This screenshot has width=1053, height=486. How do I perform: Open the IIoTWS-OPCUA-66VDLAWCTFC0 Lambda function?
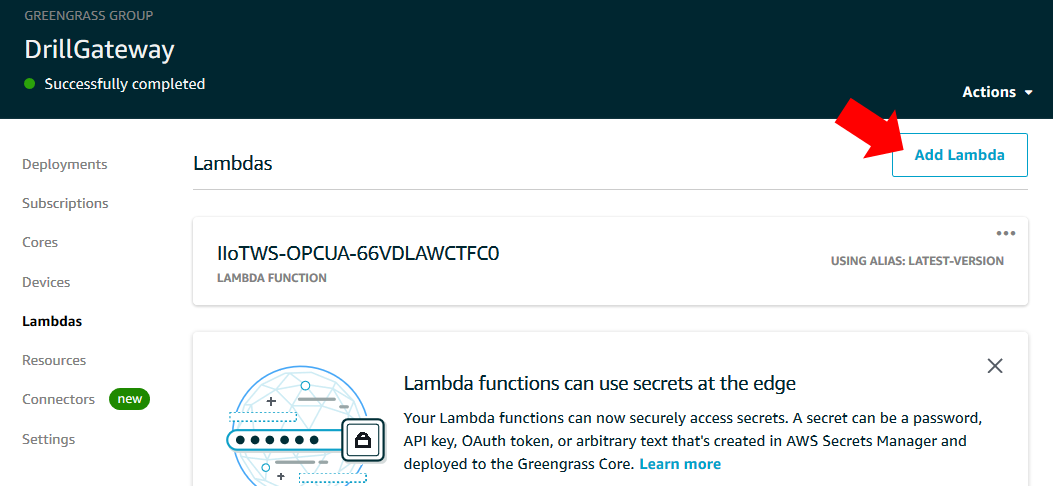[358, 254]
